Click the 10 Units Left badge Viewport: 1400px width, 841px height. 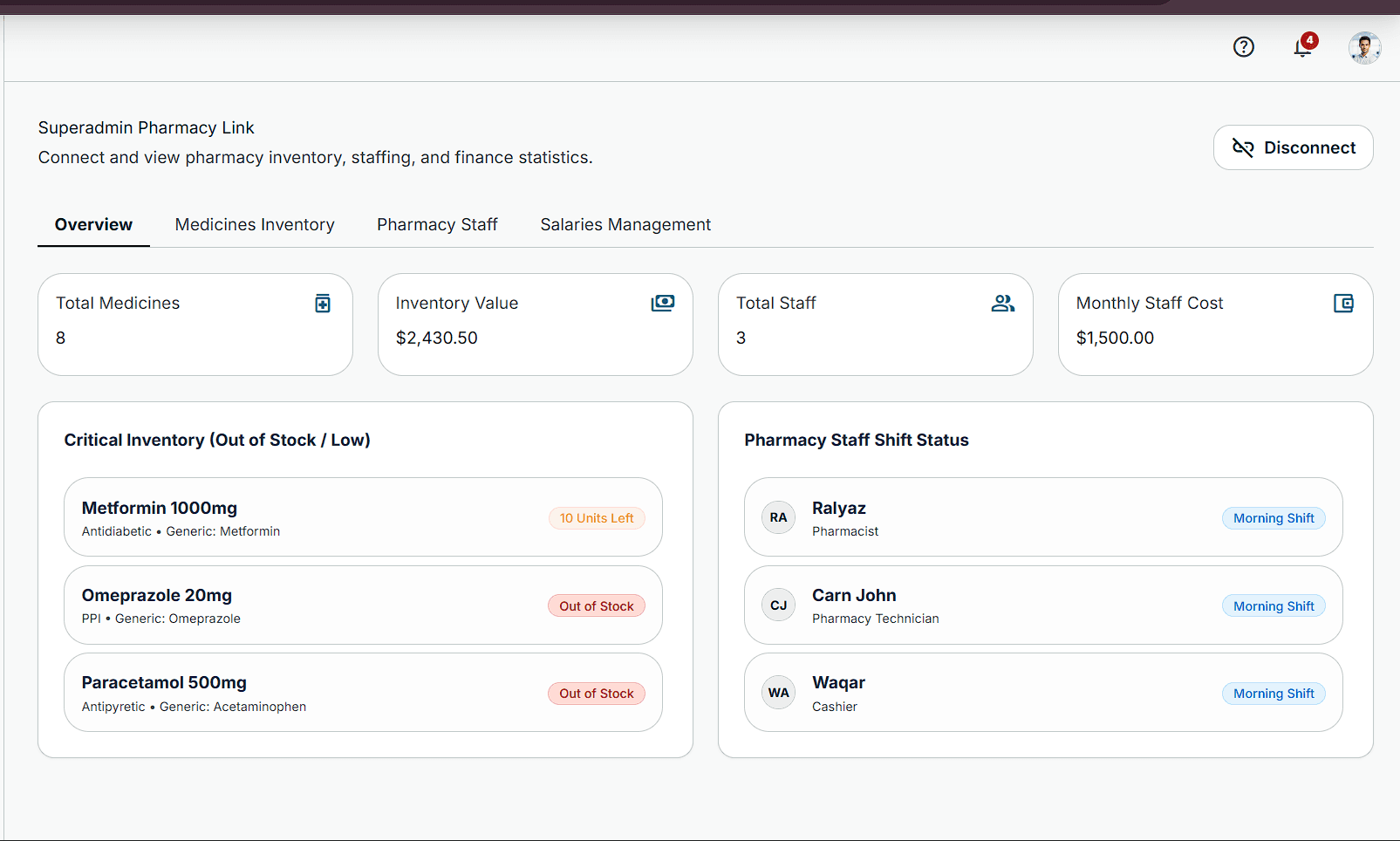tap(597, 518)
